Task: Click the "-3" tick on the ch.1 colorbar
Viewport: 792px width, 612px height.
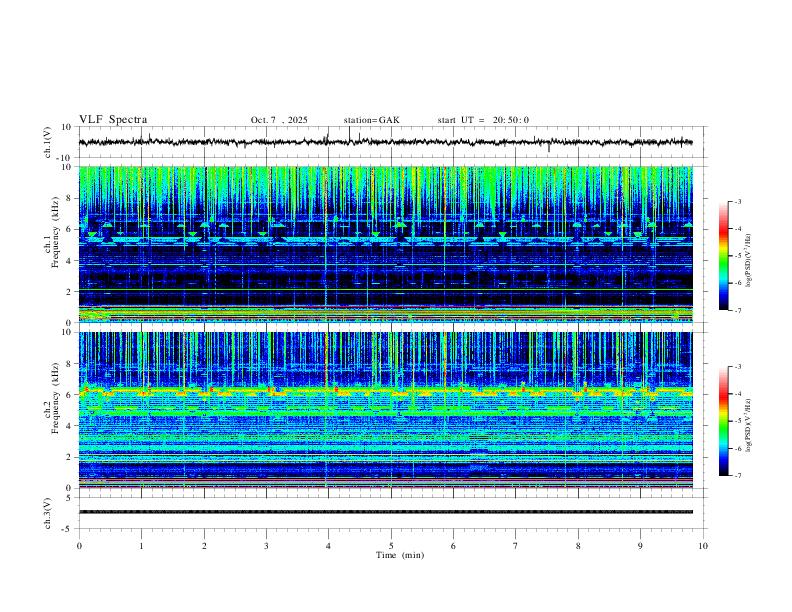Action: (x=737, y=201)
